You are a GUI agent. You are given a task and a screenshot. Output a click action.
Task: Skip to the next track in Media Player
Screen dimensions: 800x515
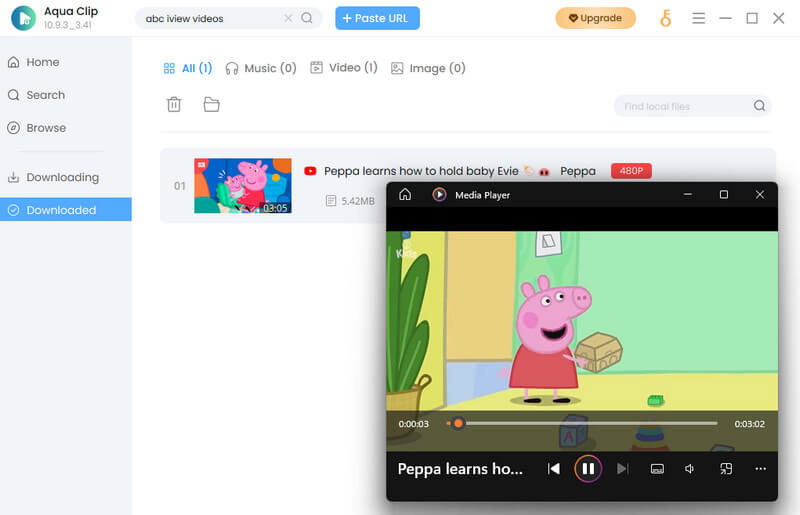tap(622, 469)
